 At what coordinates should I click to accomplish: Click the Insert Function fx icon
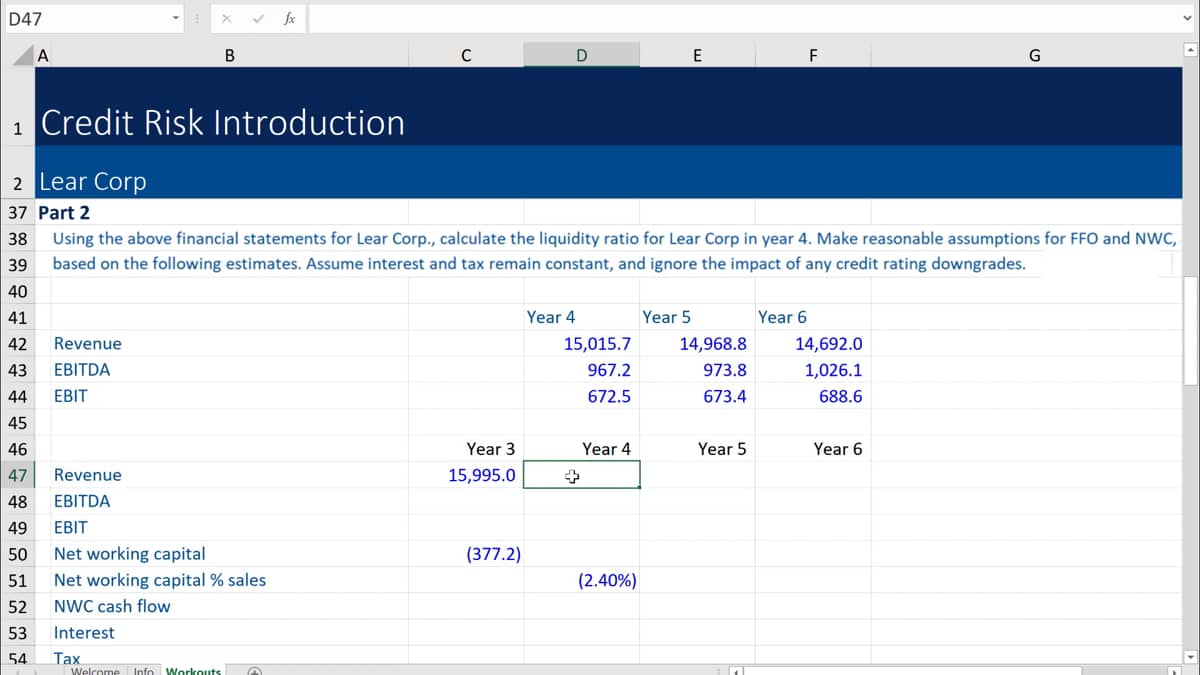click(x=289, y=18)
